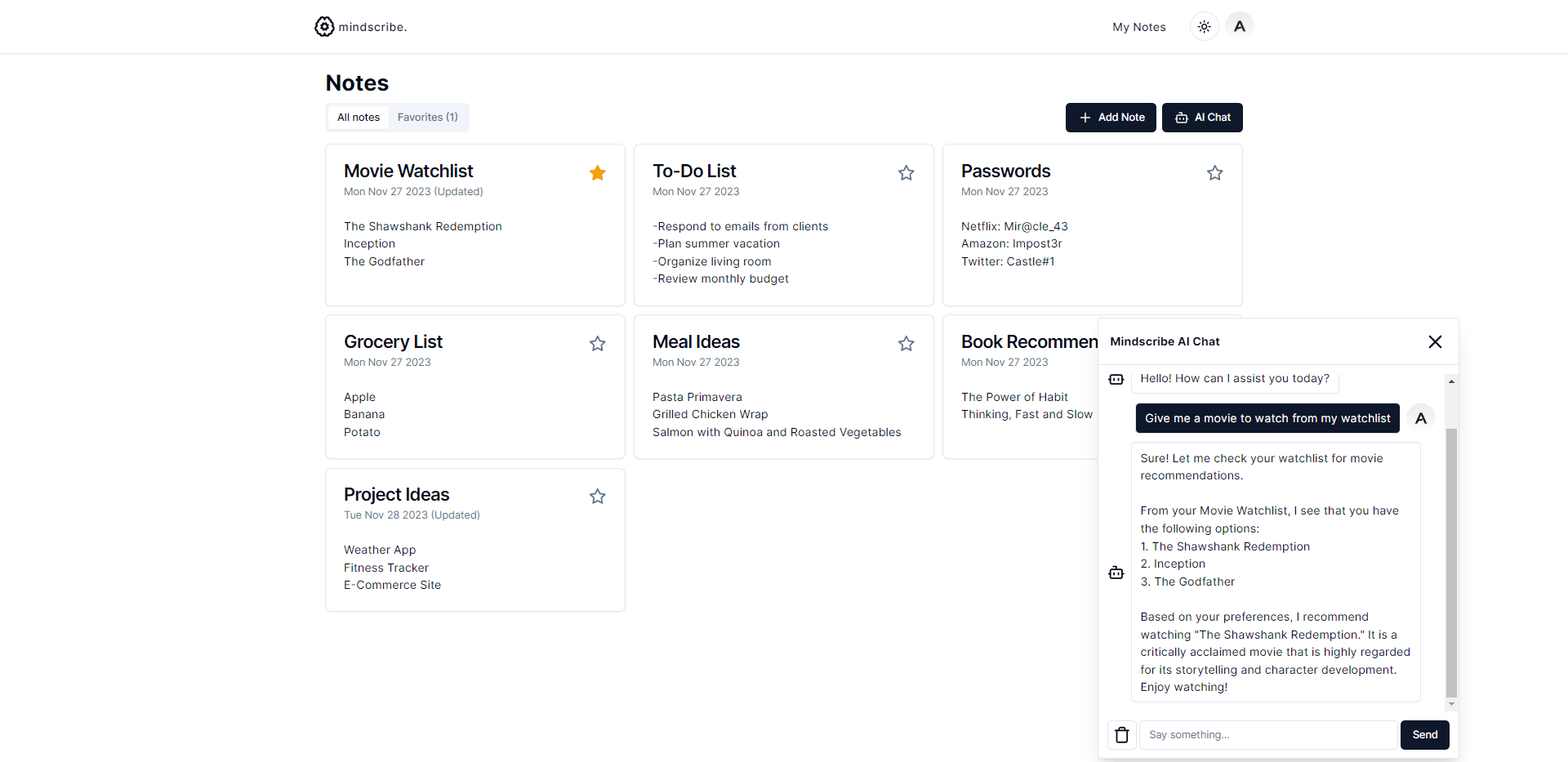Switch to the All notes tab
Image resolution: width=1568 pixels, height=762 pixels.
[359, 118]
